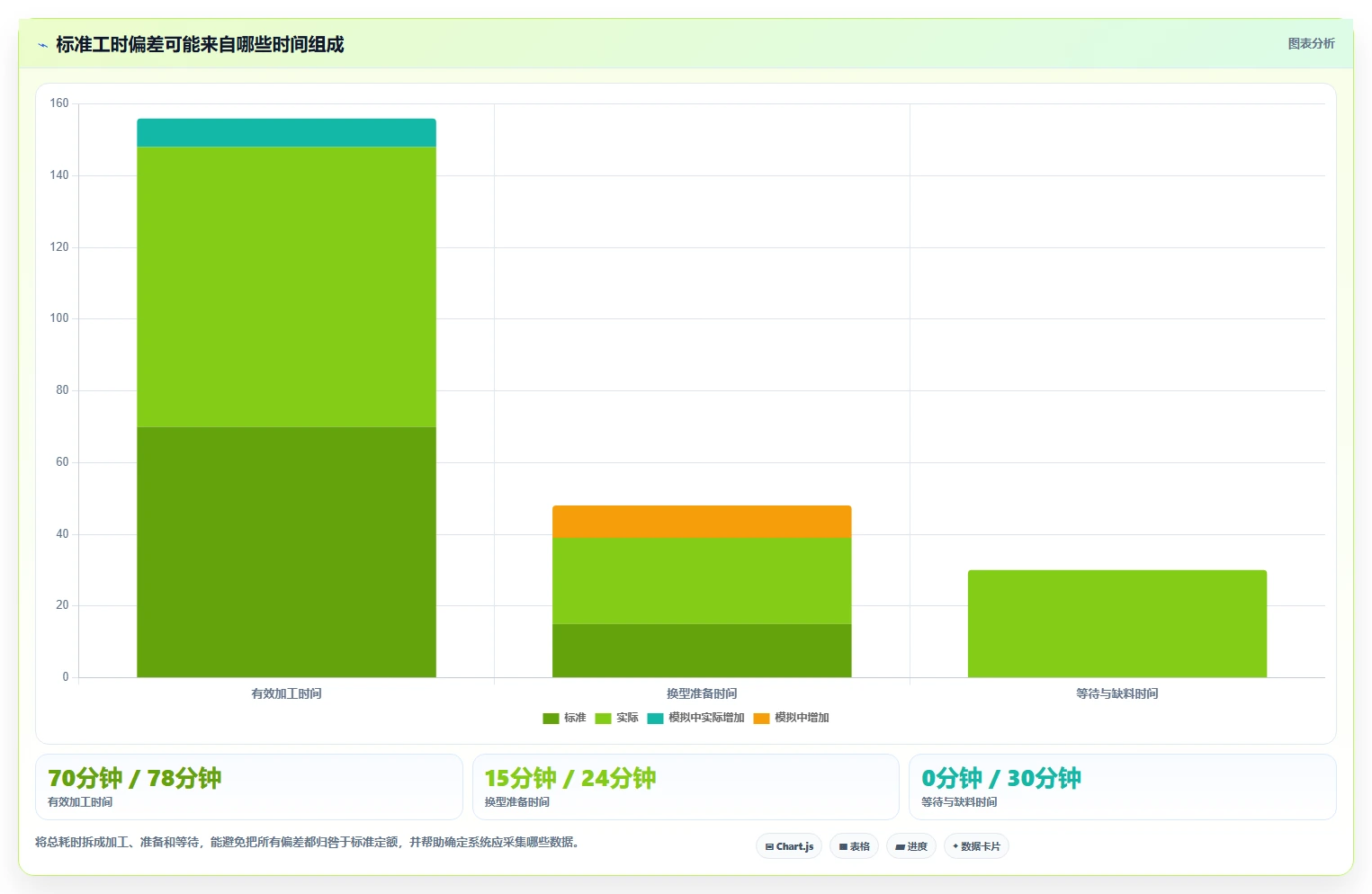Image resolution: width=1372 pixels, height=894 pixels.
Task: Click the orange segment atop 换型准备时间 bar
Action: pos(702,522)
